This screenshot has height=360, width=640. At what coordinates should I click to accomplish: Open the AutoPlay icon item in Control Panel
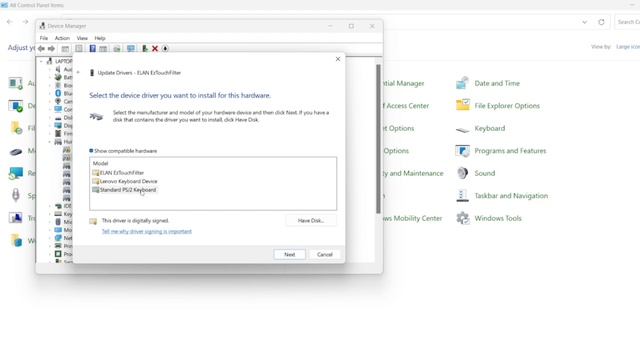point(16,83)
